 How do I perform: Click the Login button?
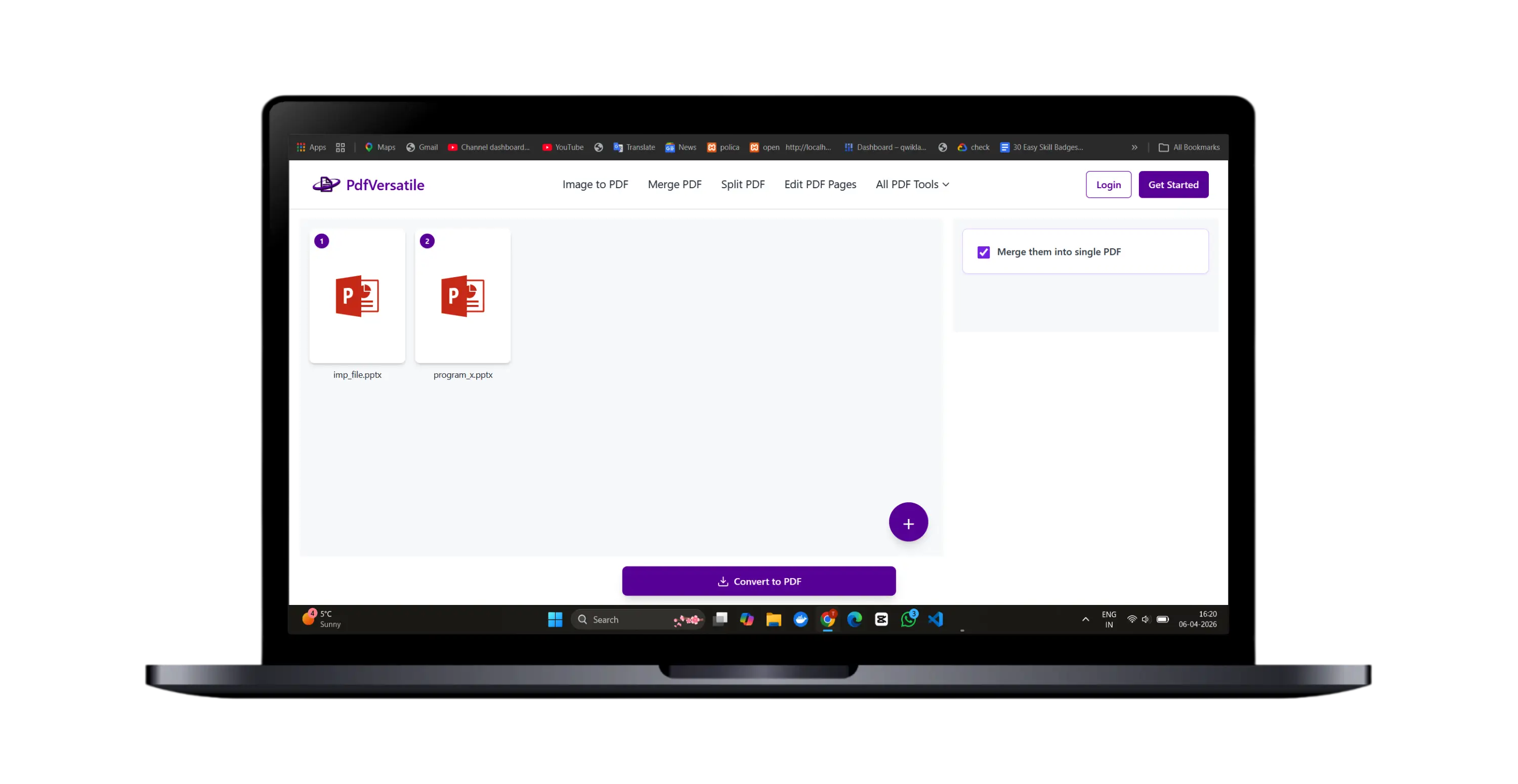[1108, 185]
